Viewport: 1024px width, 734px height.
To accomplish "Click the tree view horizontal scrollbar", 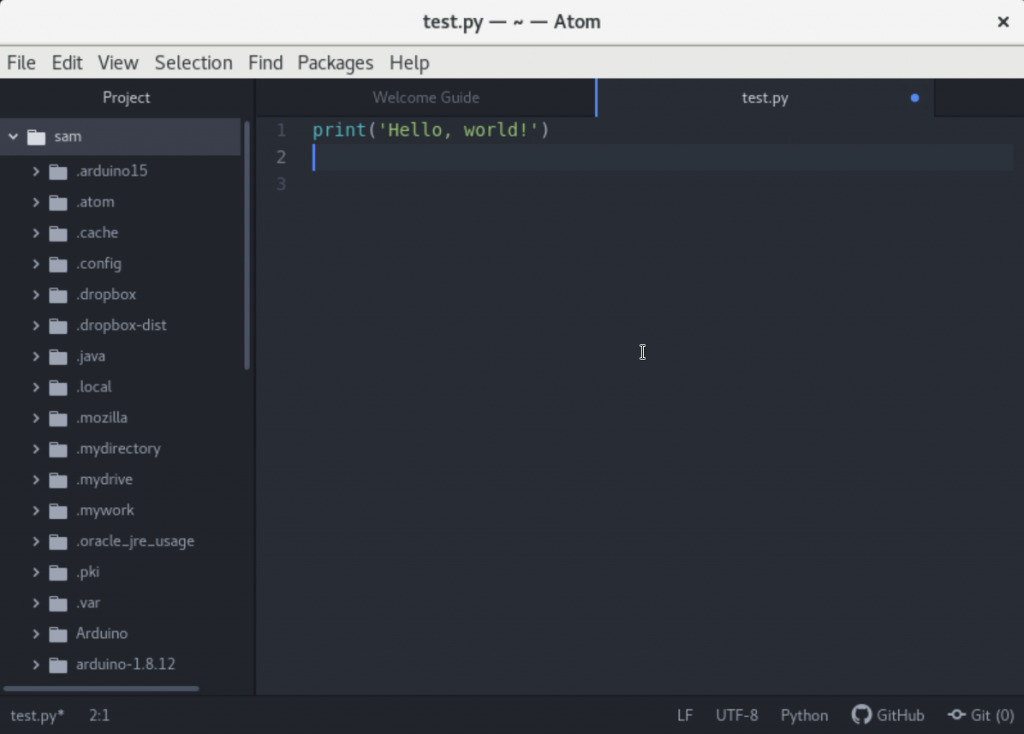I will tap(101, 688).
